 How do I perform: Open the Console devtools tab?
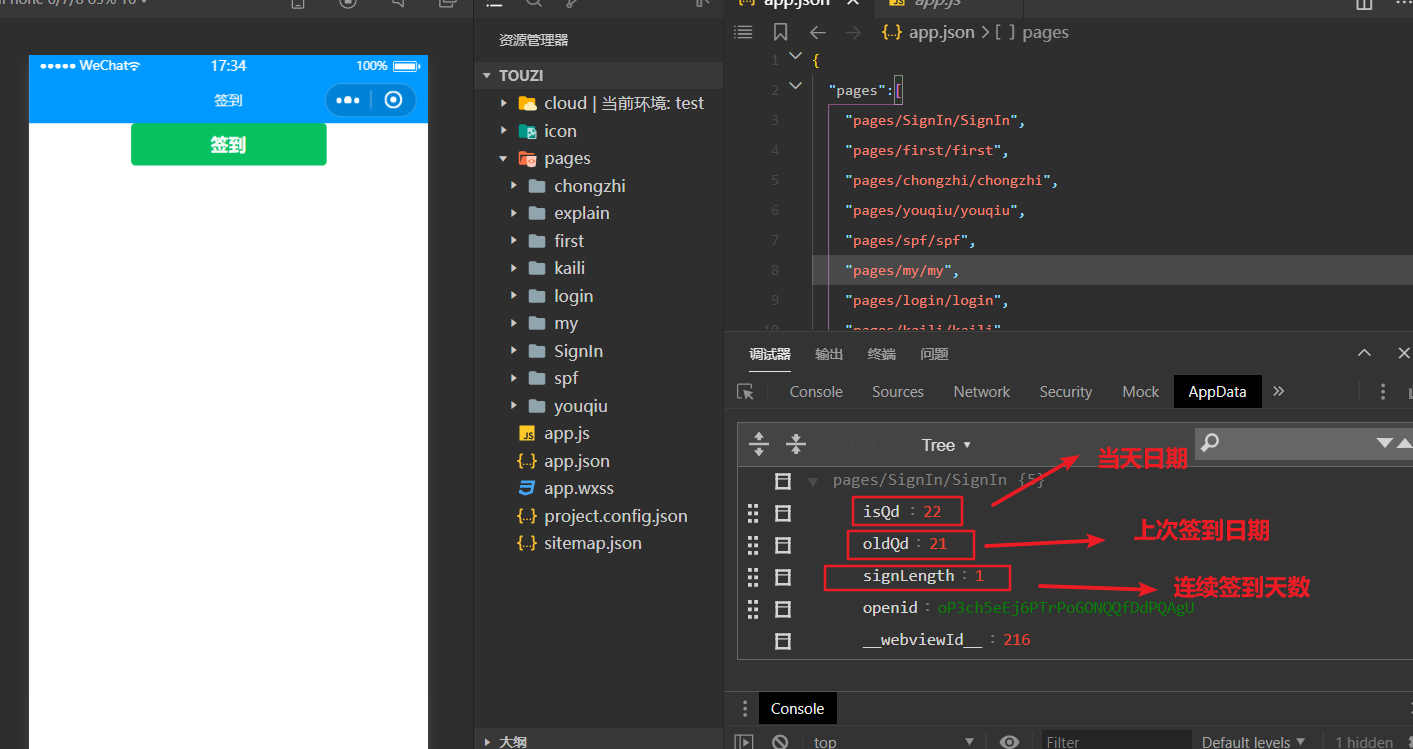pyautogui.click(x=816, y=392)
